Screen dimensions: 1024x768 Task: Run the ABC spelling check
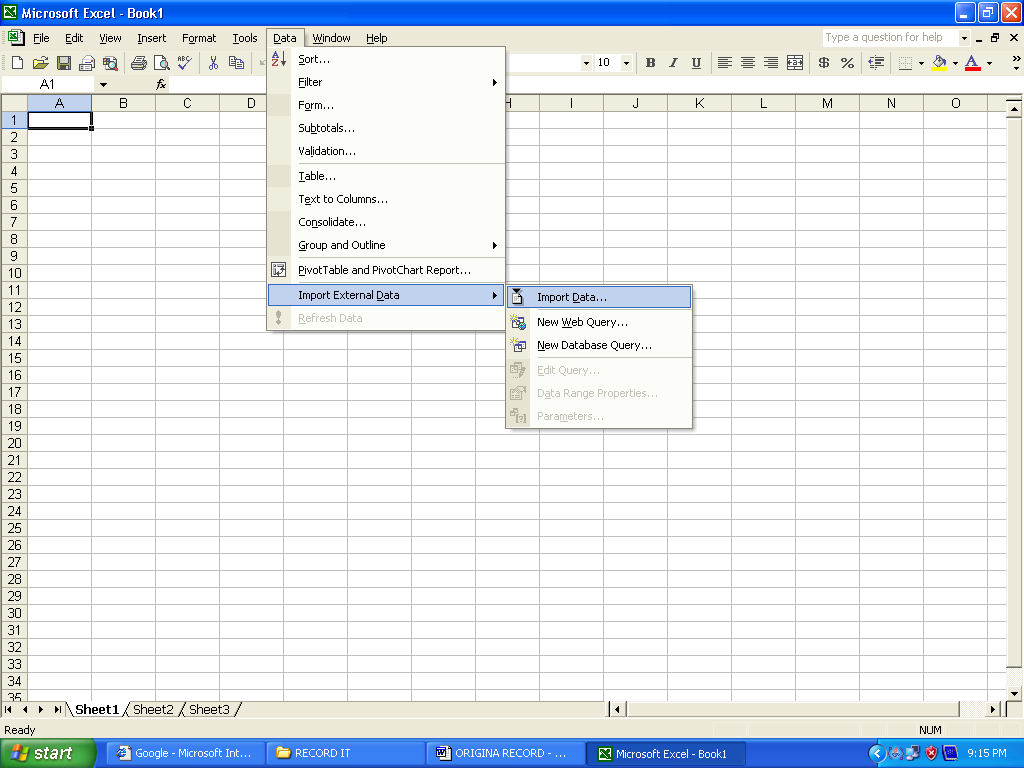(185, 63)
